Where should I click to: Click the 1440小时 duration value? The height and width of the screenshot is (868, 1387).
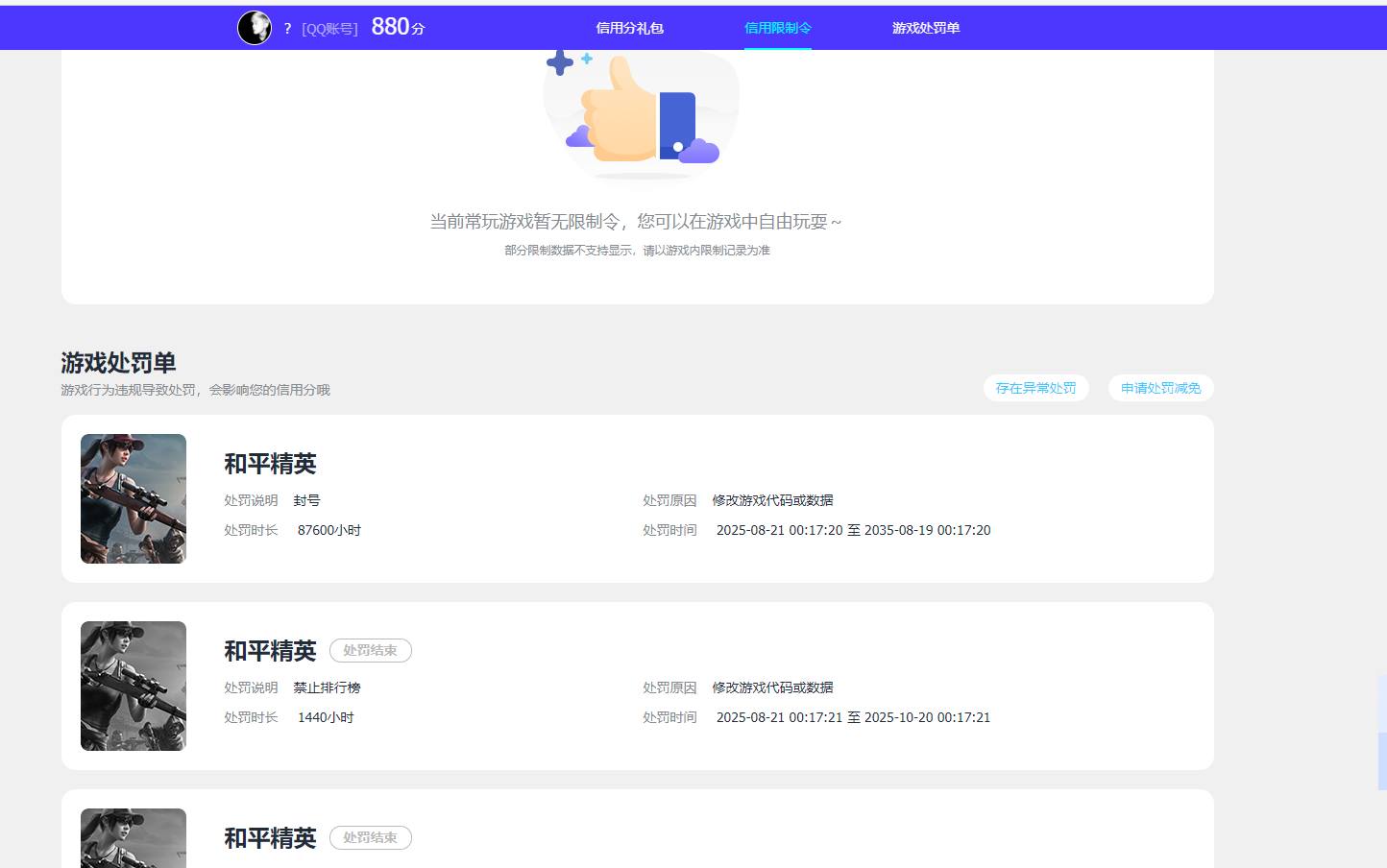point(326,717)
